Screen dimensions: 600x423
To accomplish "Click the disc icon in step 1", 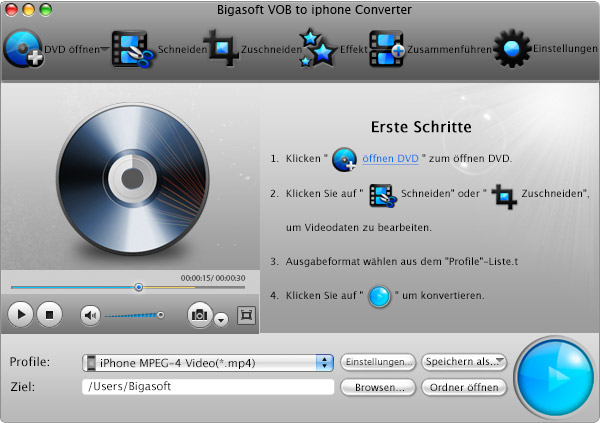I will click(x=344, y=159).
